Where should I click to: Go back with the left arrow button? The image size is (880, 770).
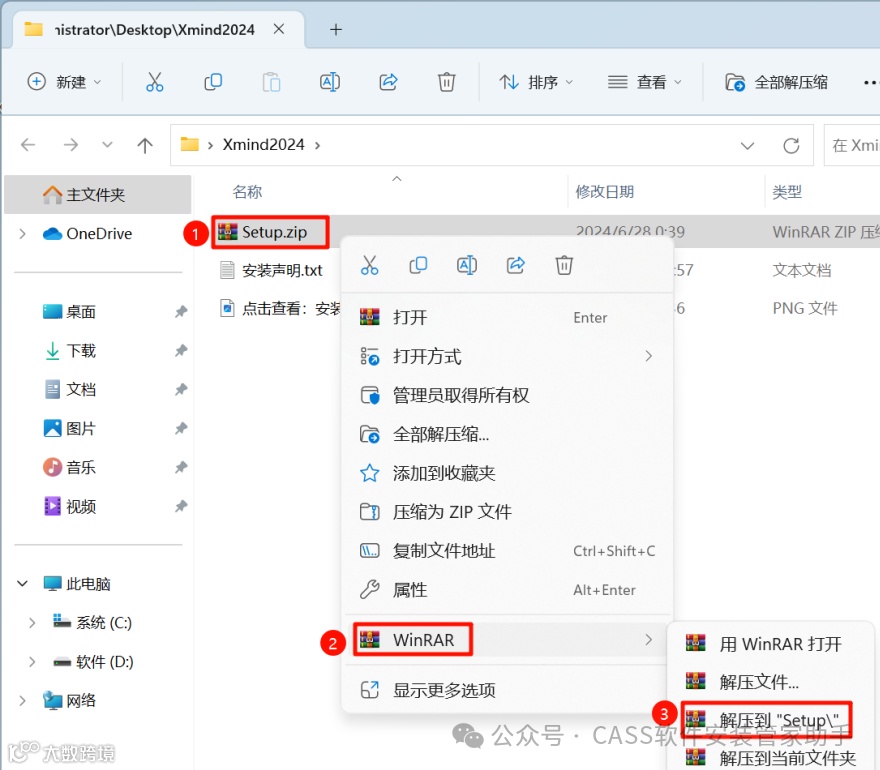click(28, 145)
